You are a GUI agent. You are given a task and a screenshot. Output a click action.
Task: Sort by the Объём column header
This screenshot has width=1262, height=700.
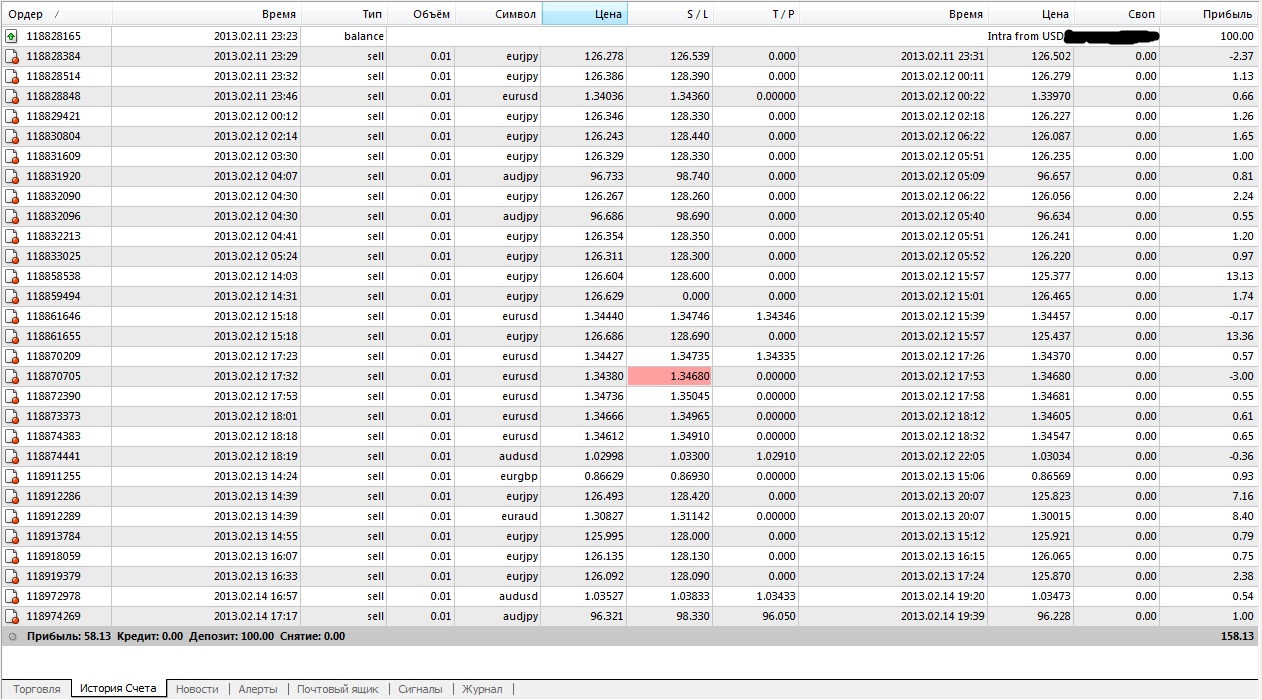pos(420,14)
